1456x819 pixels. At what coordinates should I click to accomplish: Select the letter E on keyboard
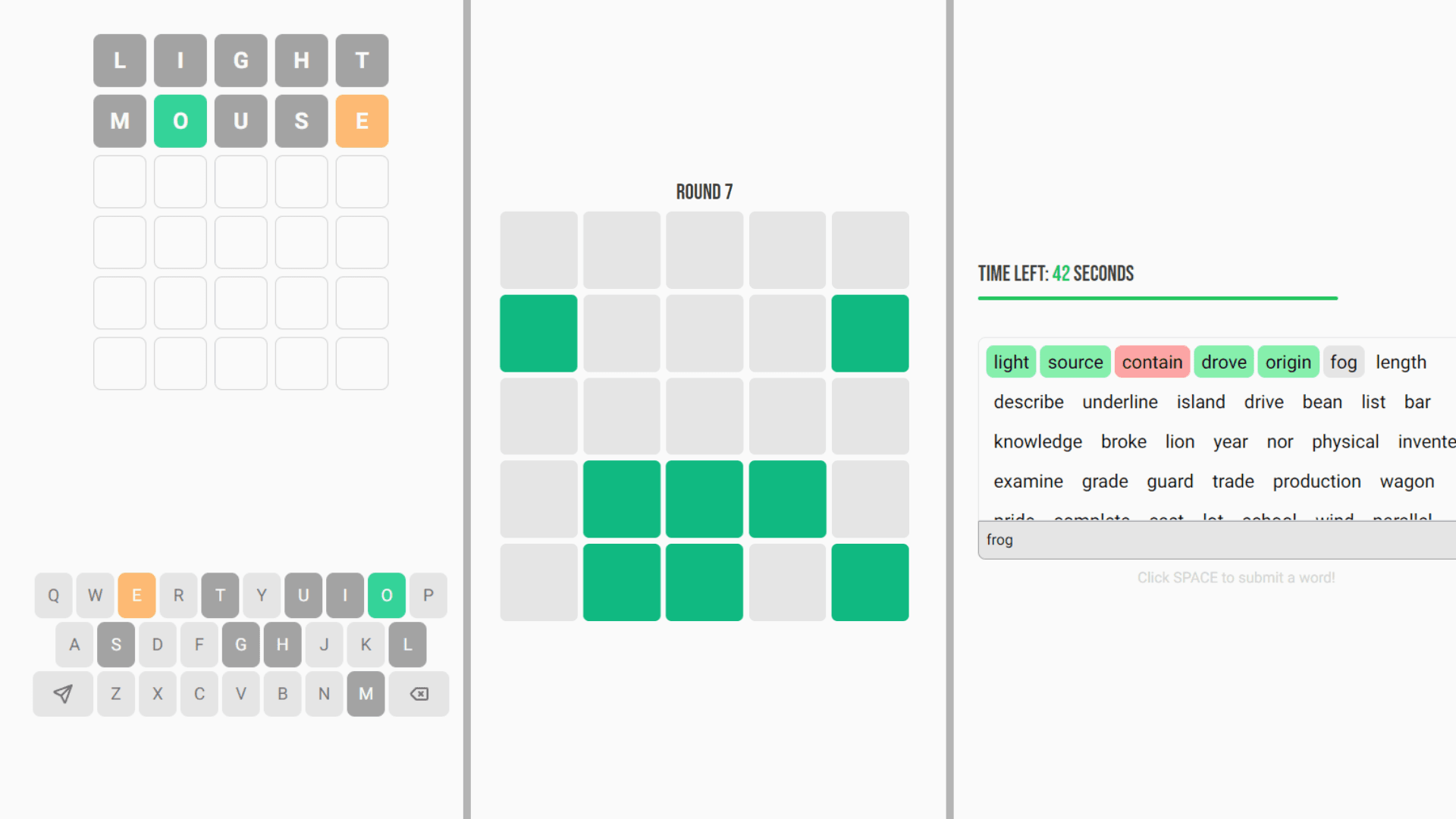(137, 594)
